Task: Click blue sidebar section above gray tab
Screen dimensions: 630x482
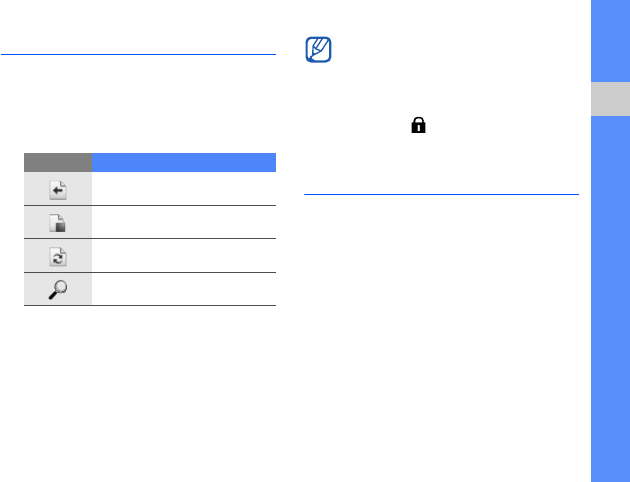Action: (x=609, y=40)
